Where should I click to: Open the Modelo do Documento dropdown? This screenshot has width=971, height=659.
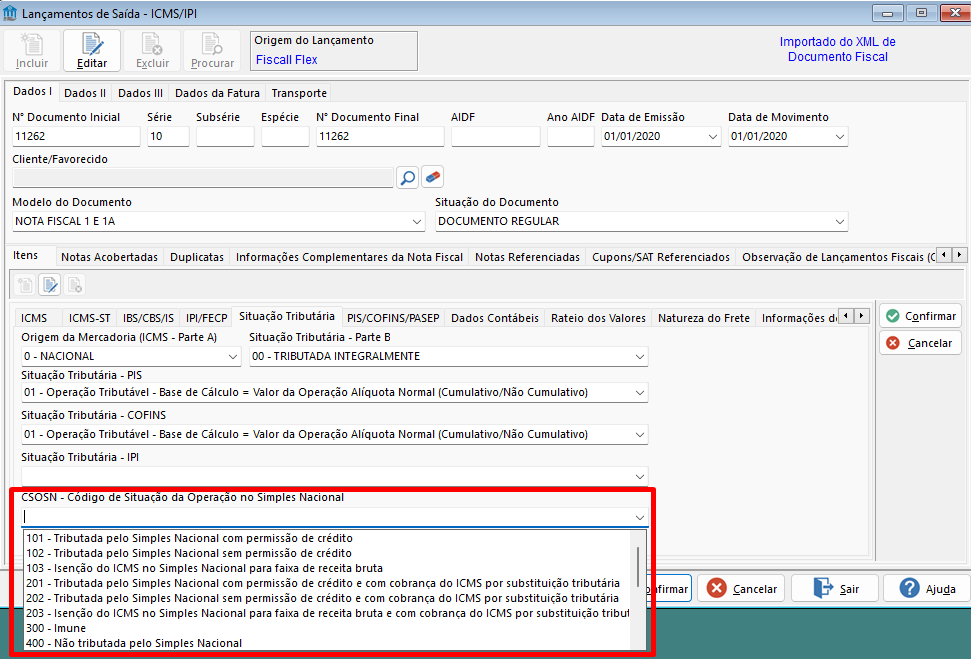click(417, 222)
